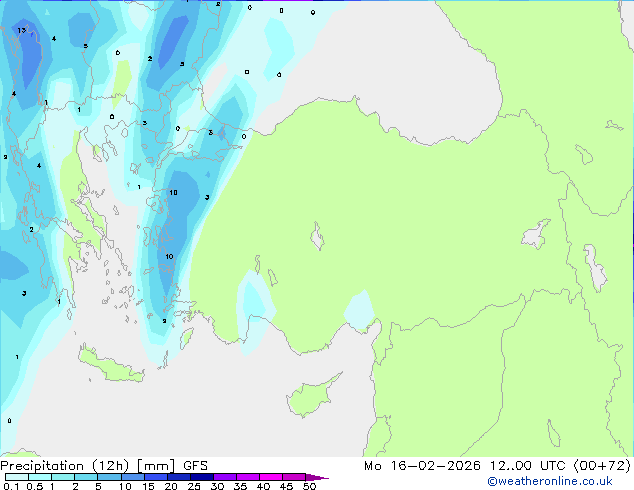Select the 2–5 mm legend color box
The image size is (634, 490).
coord(86,477)
